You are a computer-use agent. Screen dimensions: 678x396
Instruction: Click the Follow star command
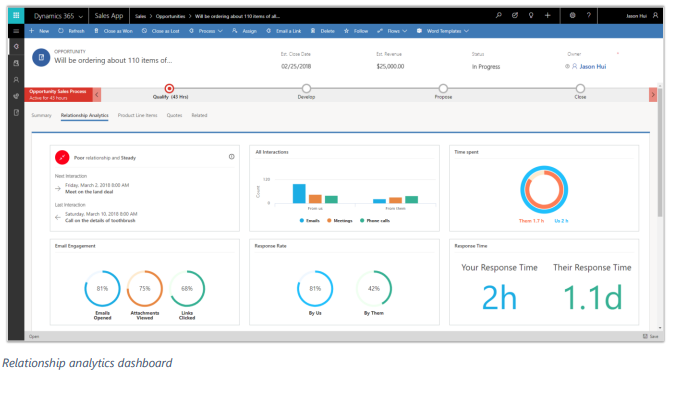[x=356, y=31]
